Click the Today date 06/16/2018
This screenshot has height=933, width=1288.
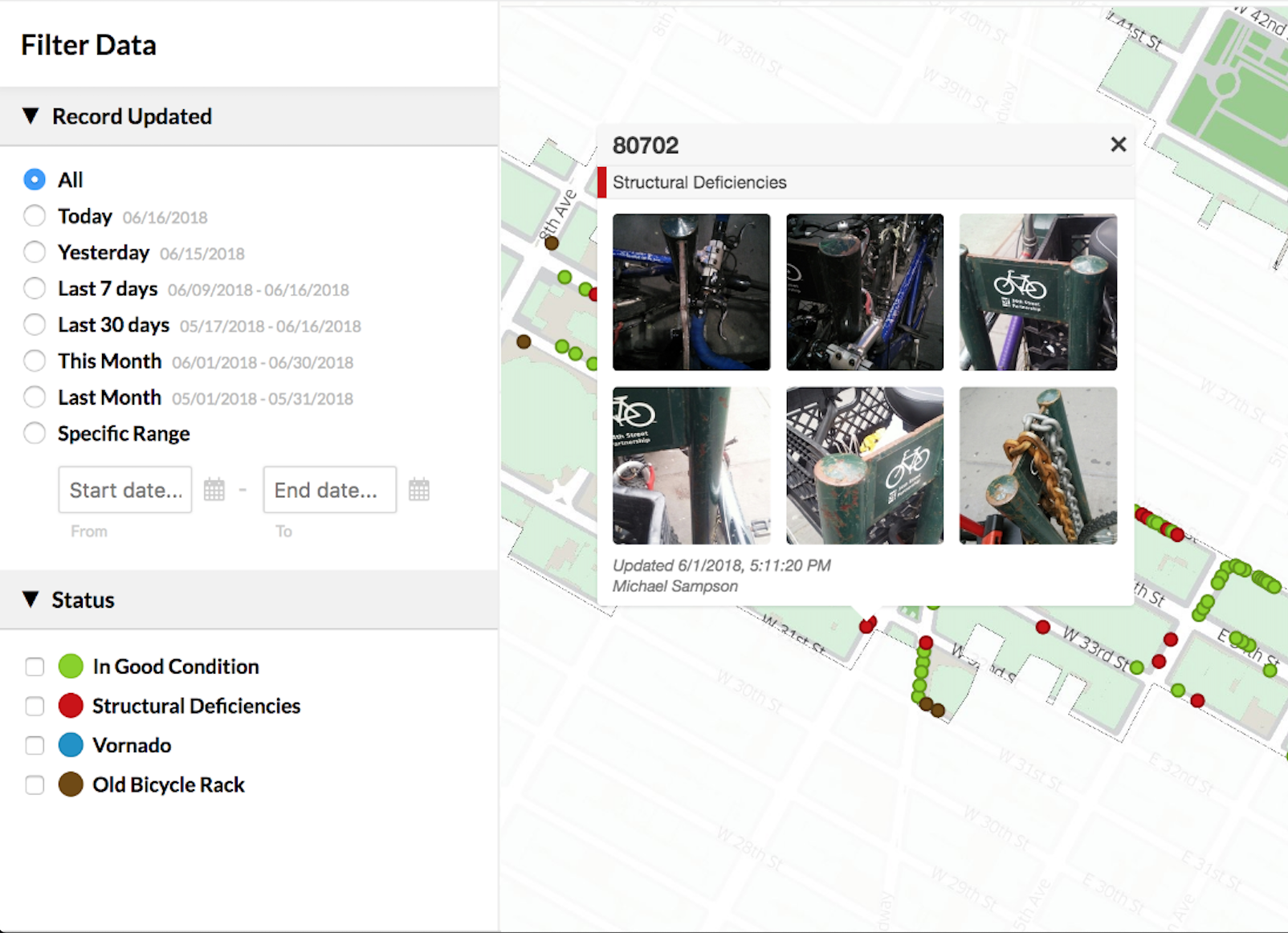[x=165, y=218]
